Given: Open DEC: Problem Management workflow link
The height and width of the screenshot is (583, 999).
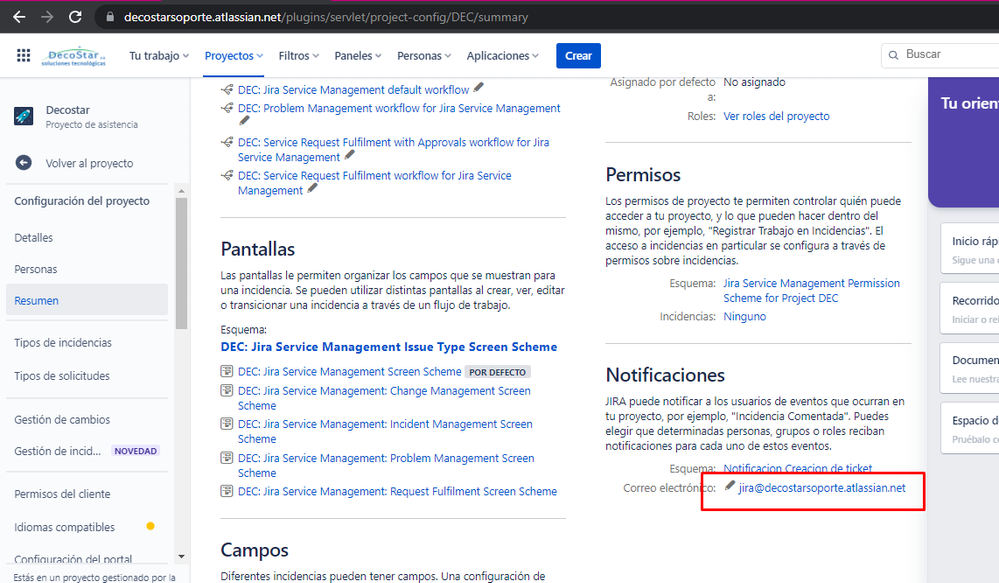Looking at the screenshot, I should (x=399, y=108).
